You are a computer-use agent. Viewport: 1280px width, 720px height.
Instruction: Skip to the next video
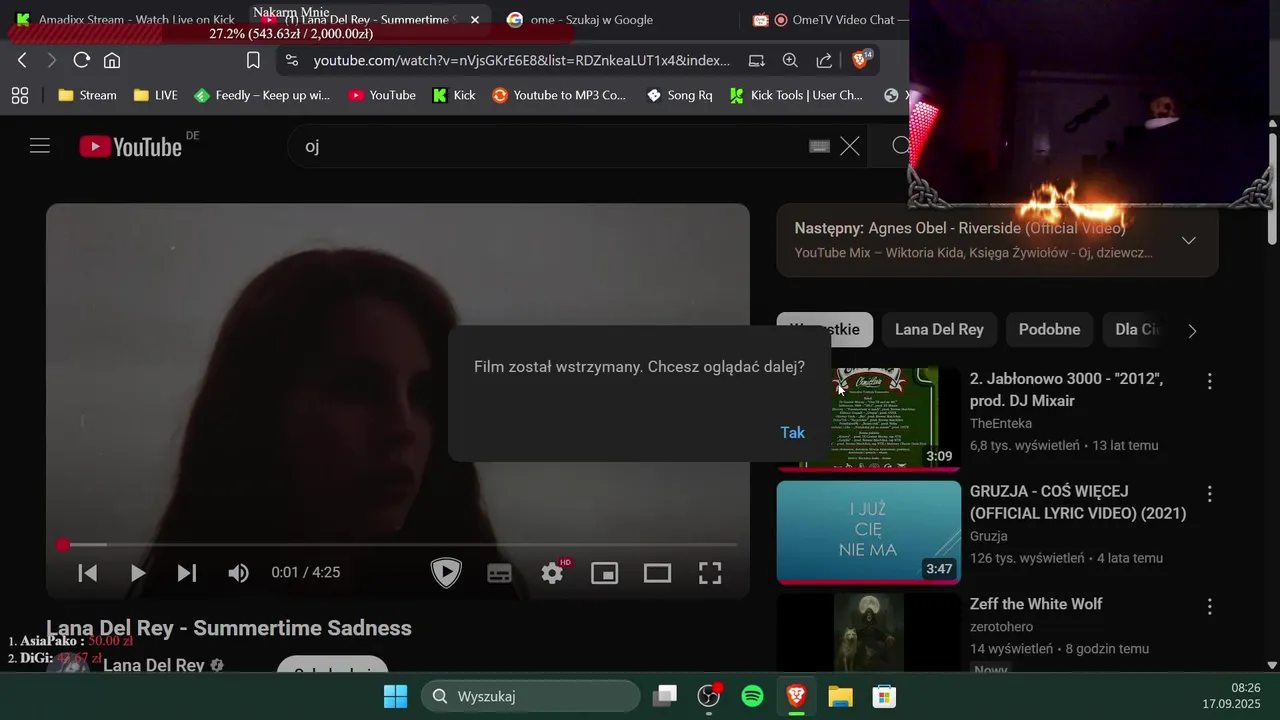[186, 573]
